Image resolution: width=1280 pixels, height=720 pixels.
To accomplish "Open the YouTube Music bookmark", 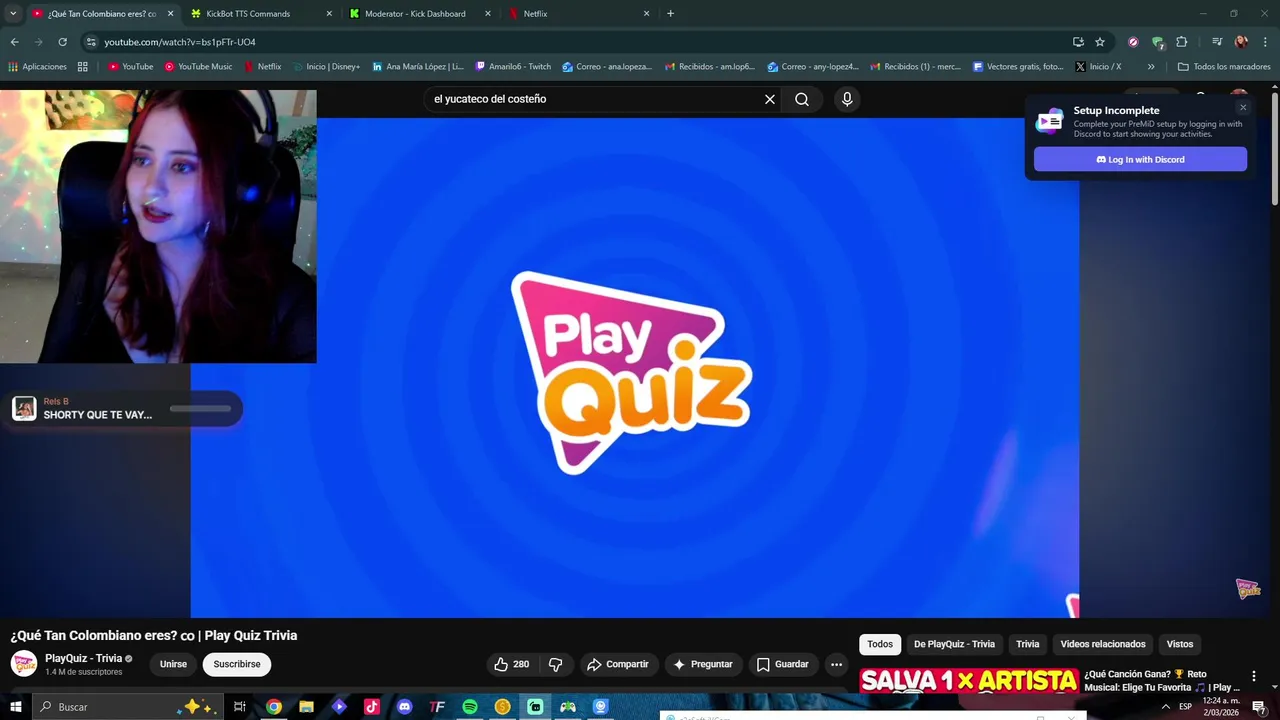I will tap(198, 67).
